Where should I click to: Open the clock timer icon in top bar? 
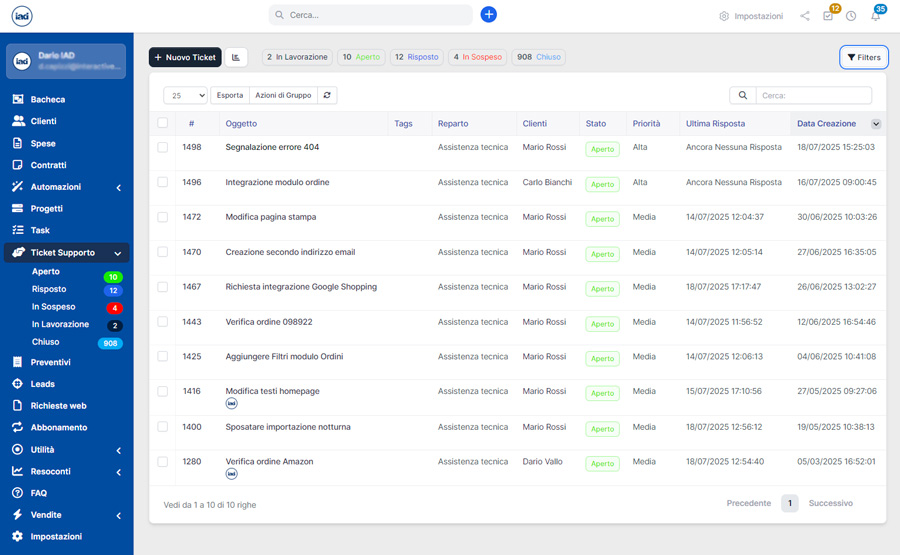(851, 16)
